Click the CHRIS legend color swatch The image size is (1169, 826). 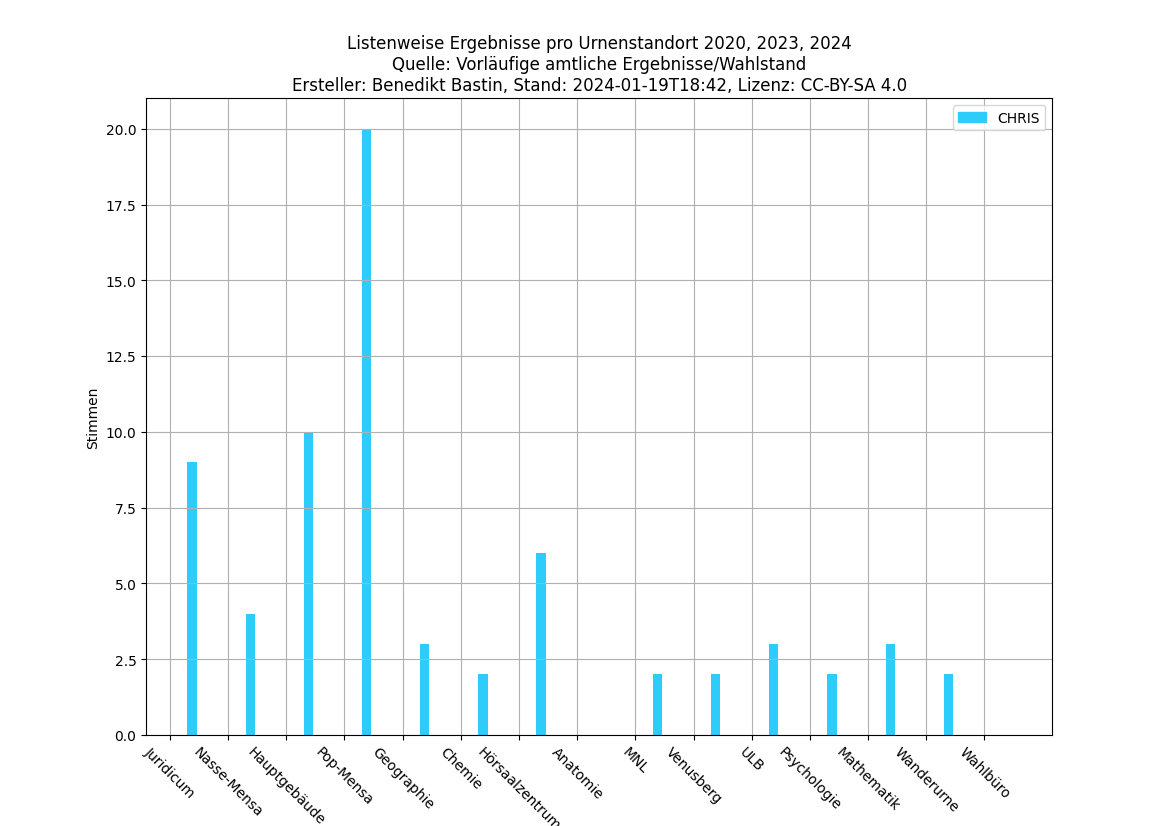pos(971,118)
